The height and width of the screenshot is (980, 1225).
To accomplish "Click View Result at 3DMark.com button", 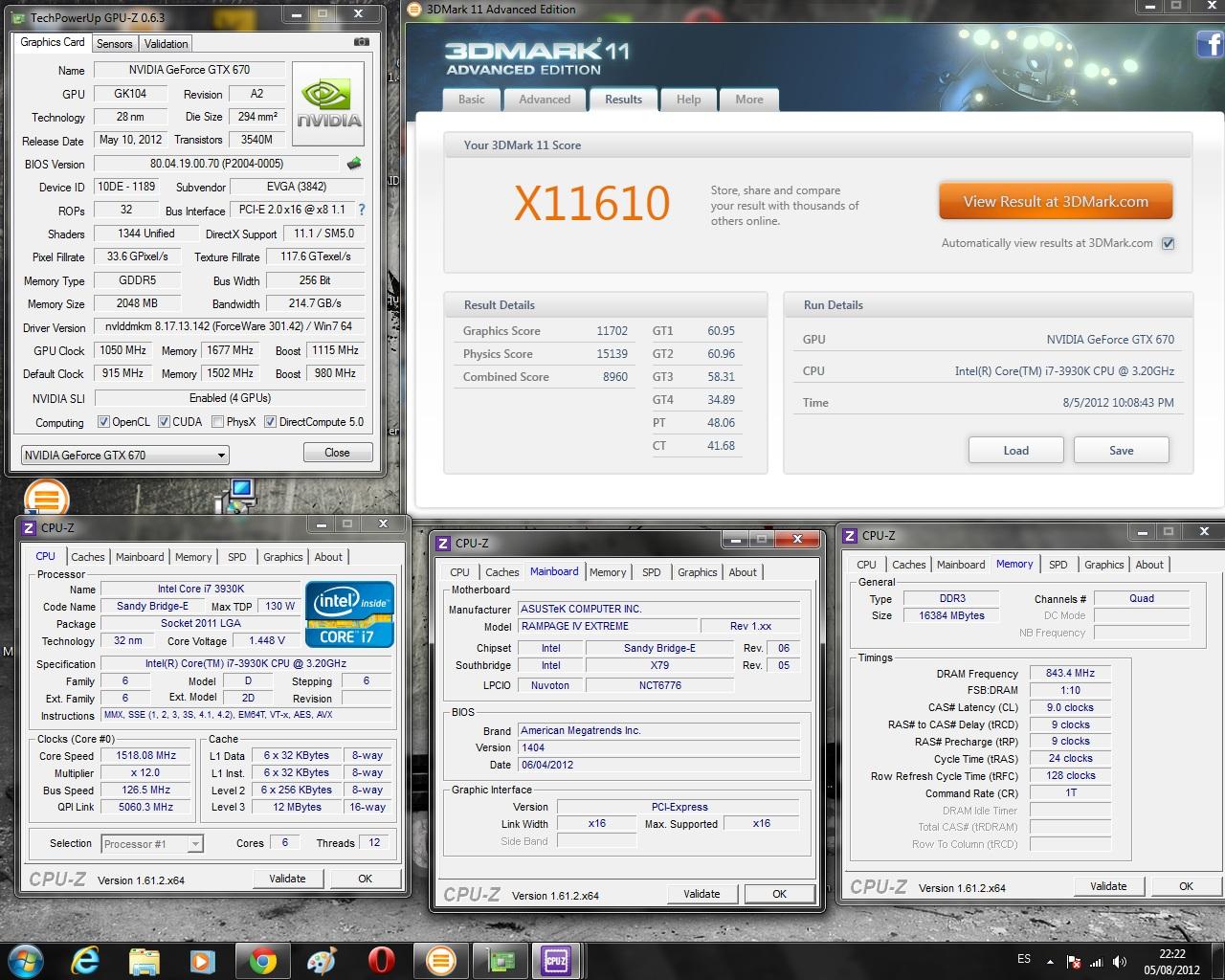I will (1056, 202).
